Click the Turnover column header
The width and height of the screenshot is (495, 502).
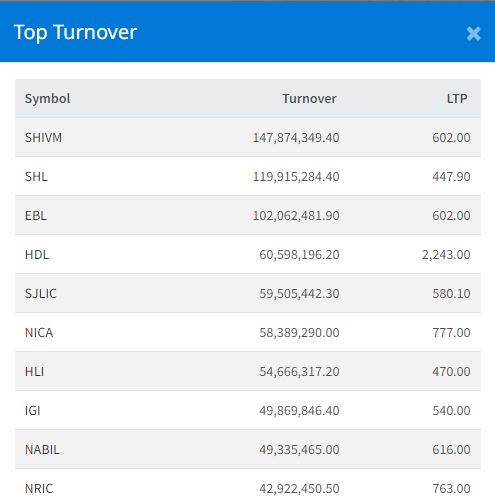[x=309, y=99]
